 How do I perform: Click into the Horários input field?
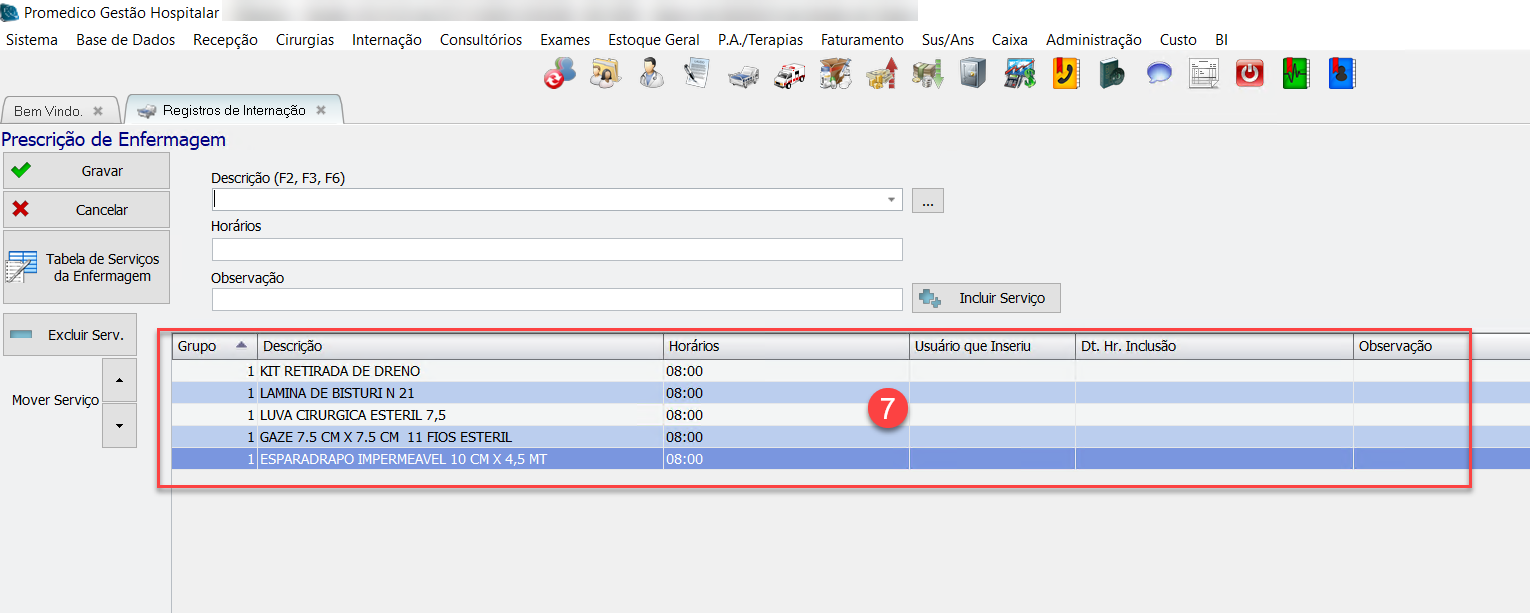(x=556, y=249)
